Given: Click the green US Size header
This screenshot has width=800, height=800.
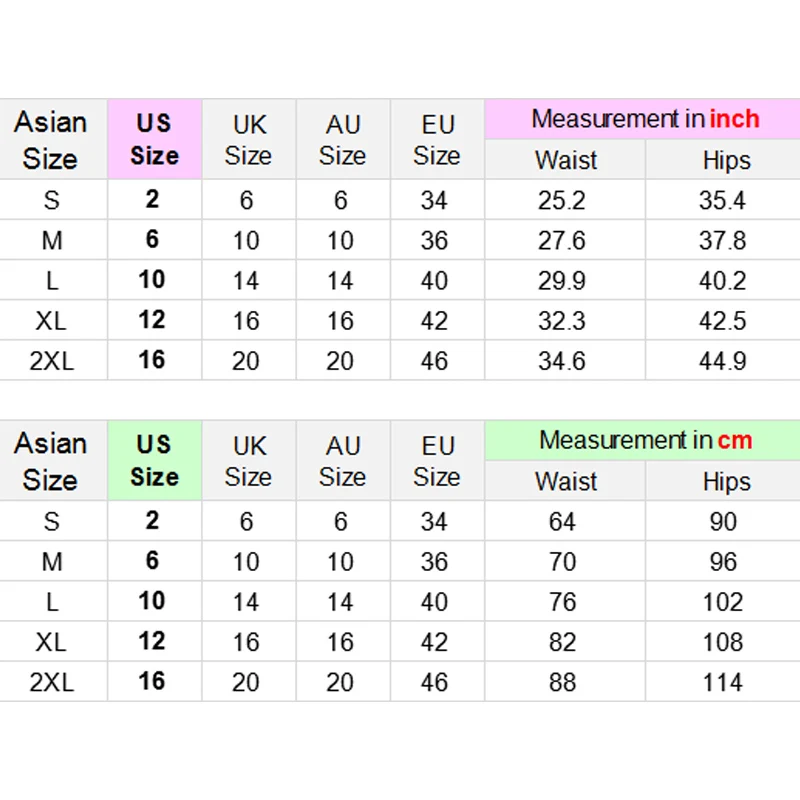Looking at the screenshot, I should (x=155, y=461).
